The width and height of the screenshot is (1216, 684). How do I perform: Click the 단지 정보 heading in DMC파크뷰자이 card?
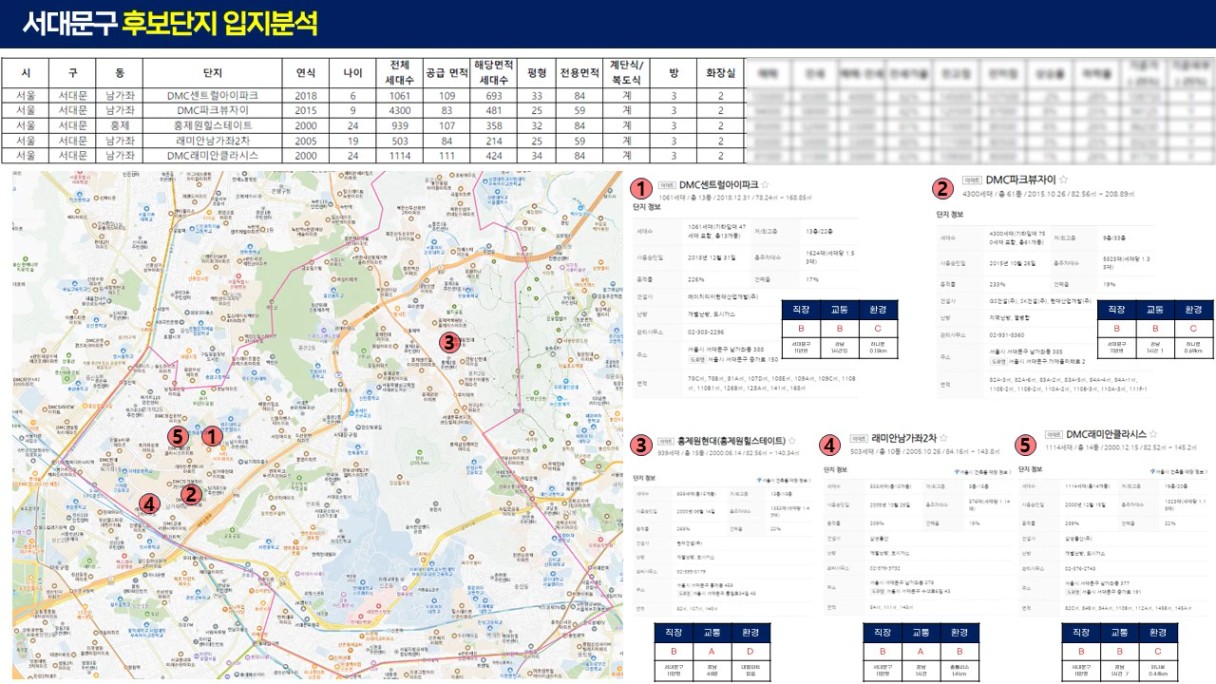click(950, 213)
